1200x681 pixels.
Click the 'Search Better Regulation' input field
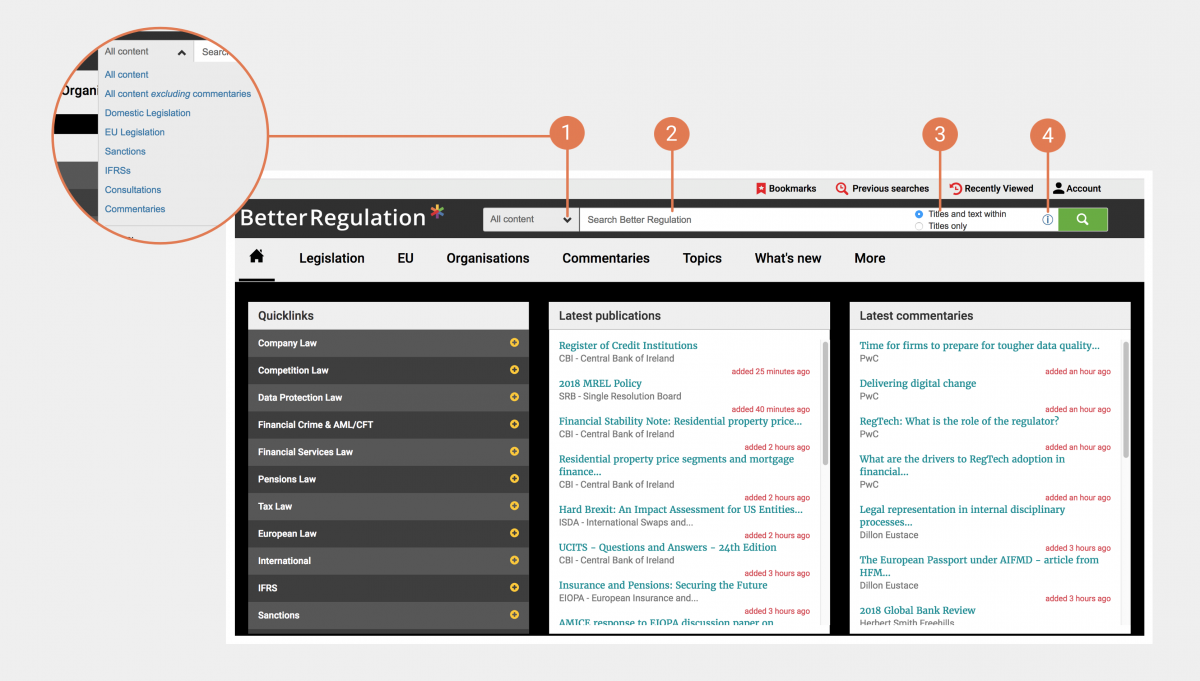pyautogui.click(x=740, y=220)
